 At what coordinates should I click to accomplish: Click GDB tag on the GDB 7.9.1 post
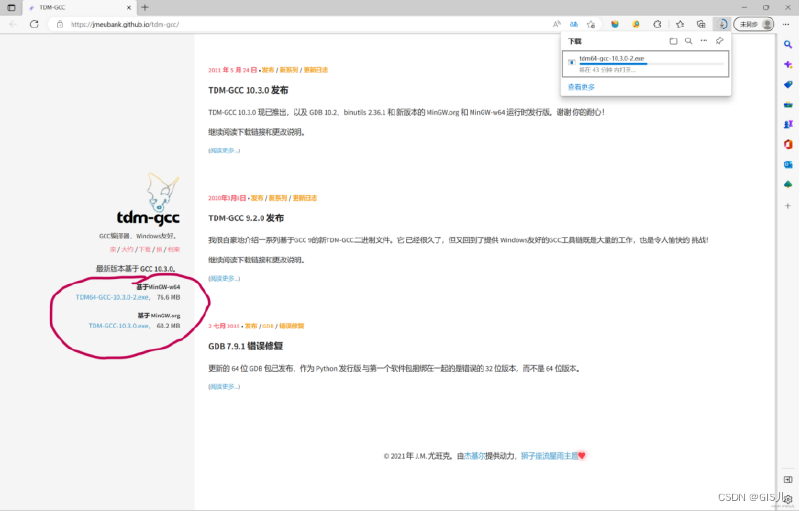pos(268,326)
